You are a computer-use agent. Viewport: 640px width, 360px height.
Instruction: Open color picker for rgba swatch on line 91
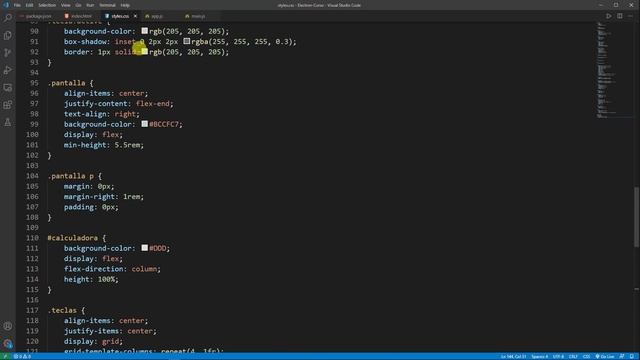coord(187,41)
